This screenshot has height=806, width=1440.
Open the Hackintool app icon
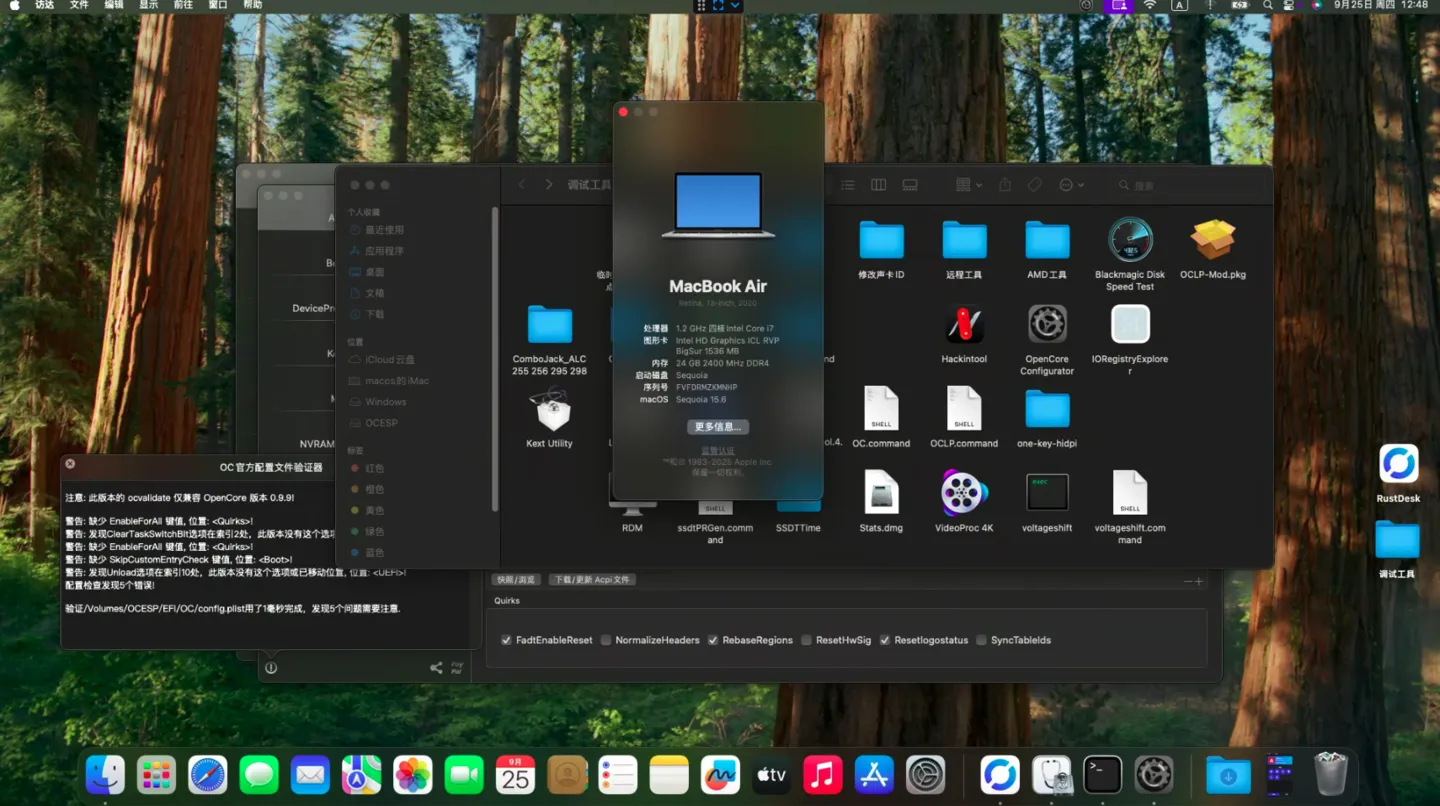(x=964, y=325)
